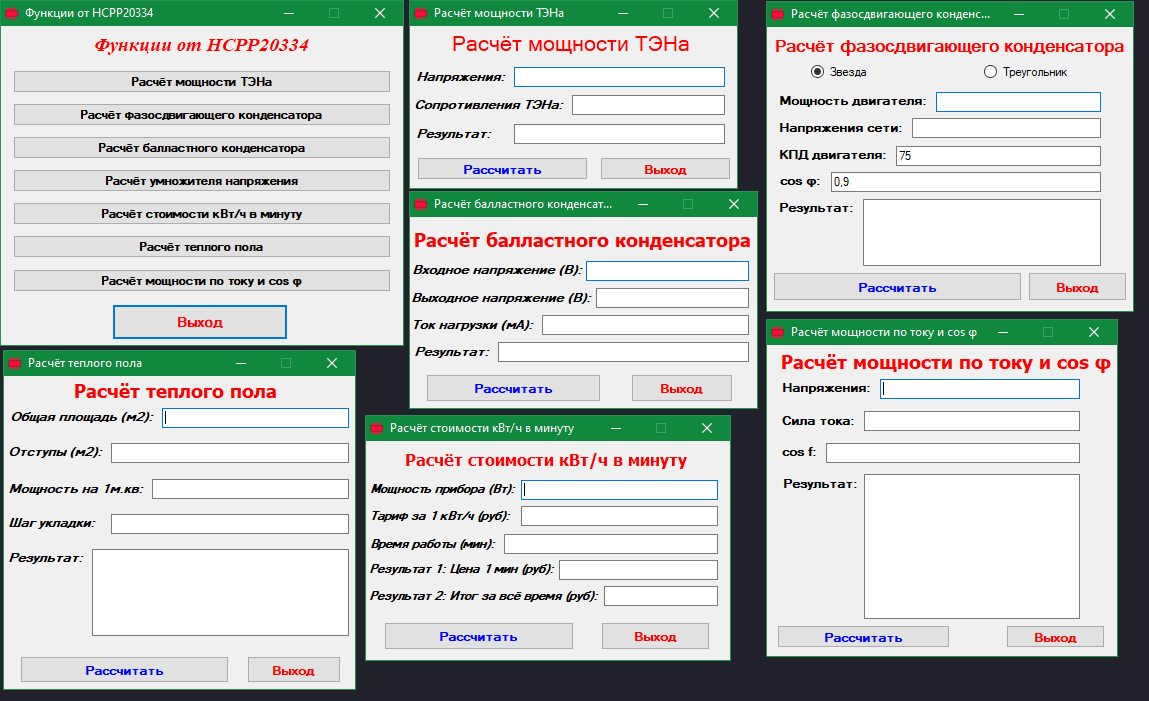Click the title bar icon of the 'Расчёт стоимости кВт/ч' window
1149x701 pixels.
[376, 428]
